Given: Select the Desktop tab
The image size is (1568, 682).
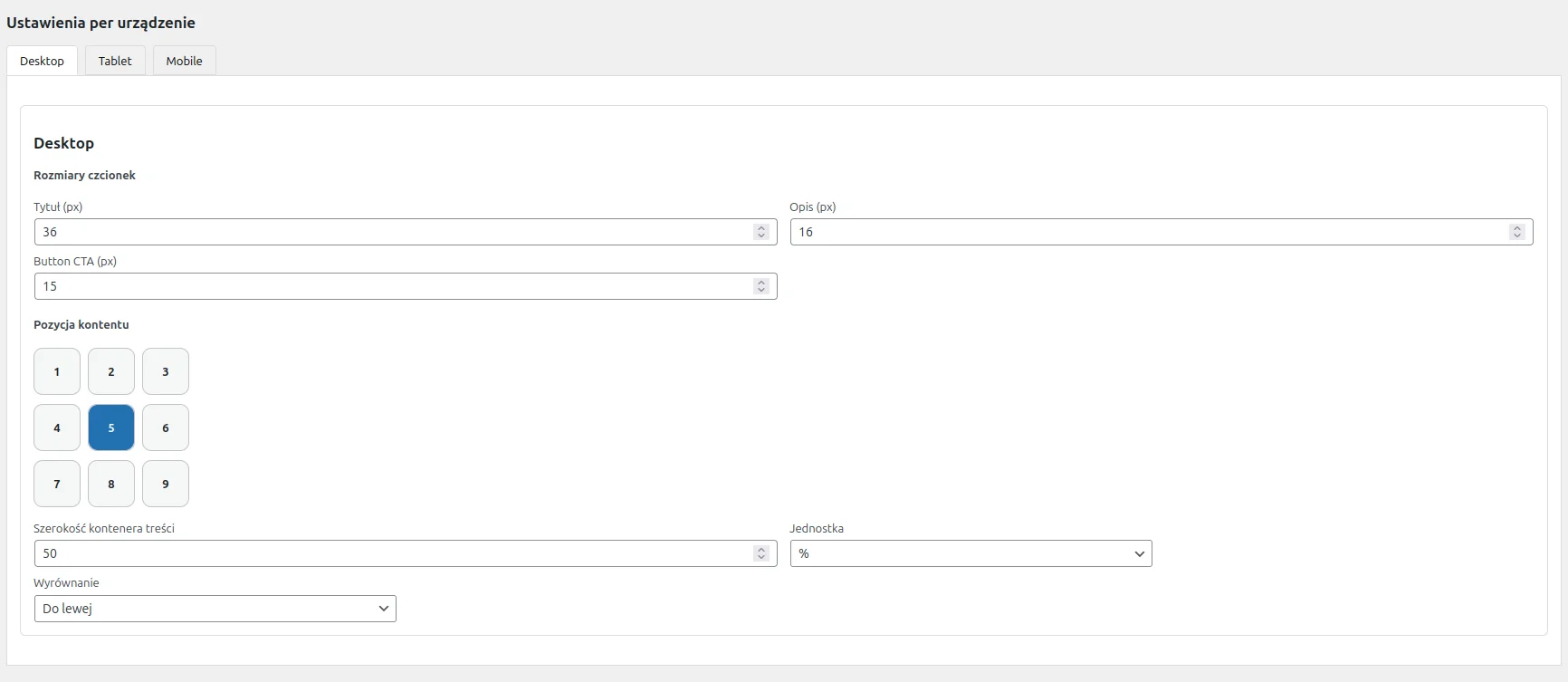Looking at the screenshot, I should (x=42, y=61).
